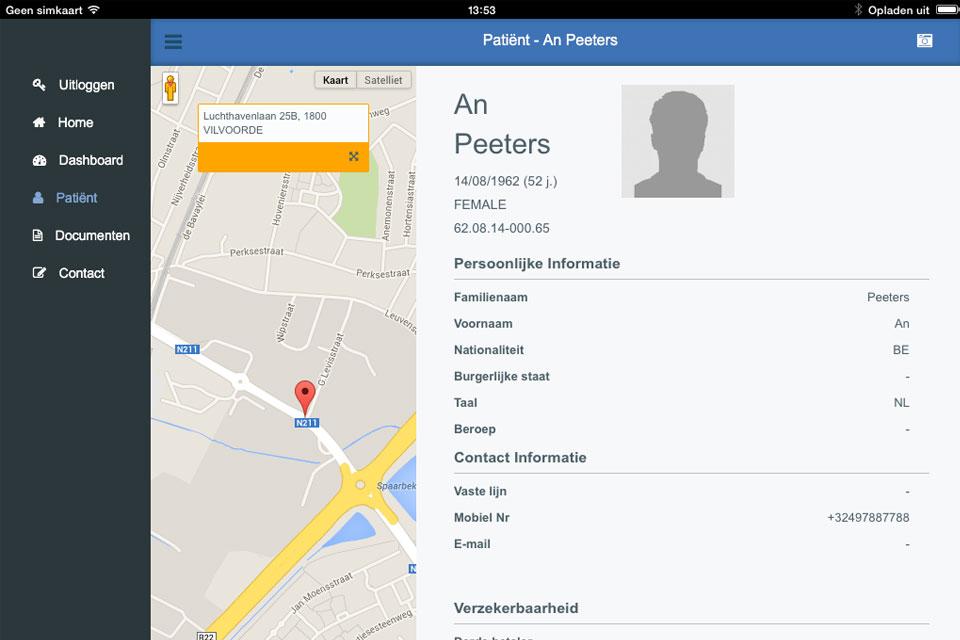
Task: Click the Contact edit icon
Action: coord(39,273)
